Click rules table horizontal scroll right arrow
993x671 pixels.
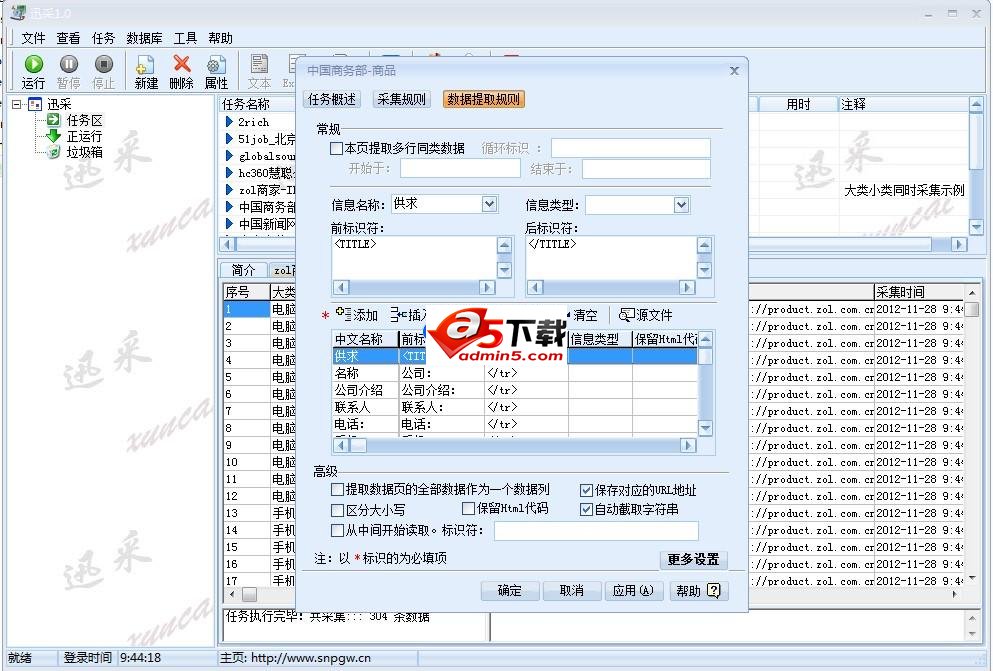pyautogui.click(x=688, y=446)
